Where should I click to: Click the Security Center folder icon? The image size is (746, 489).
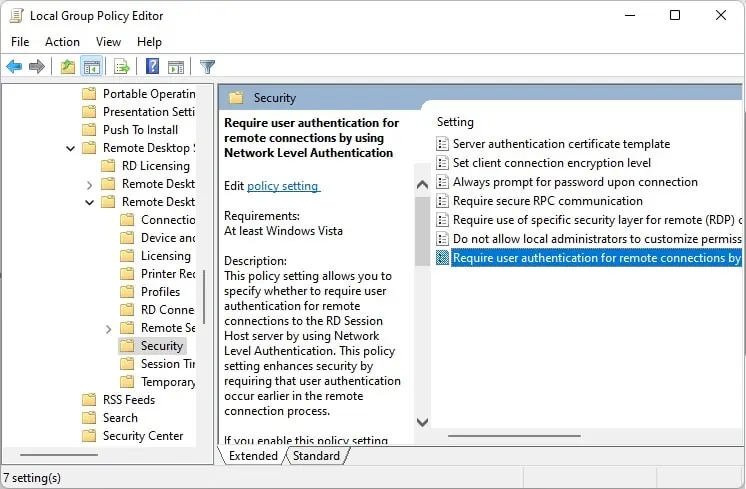(89, 436)
